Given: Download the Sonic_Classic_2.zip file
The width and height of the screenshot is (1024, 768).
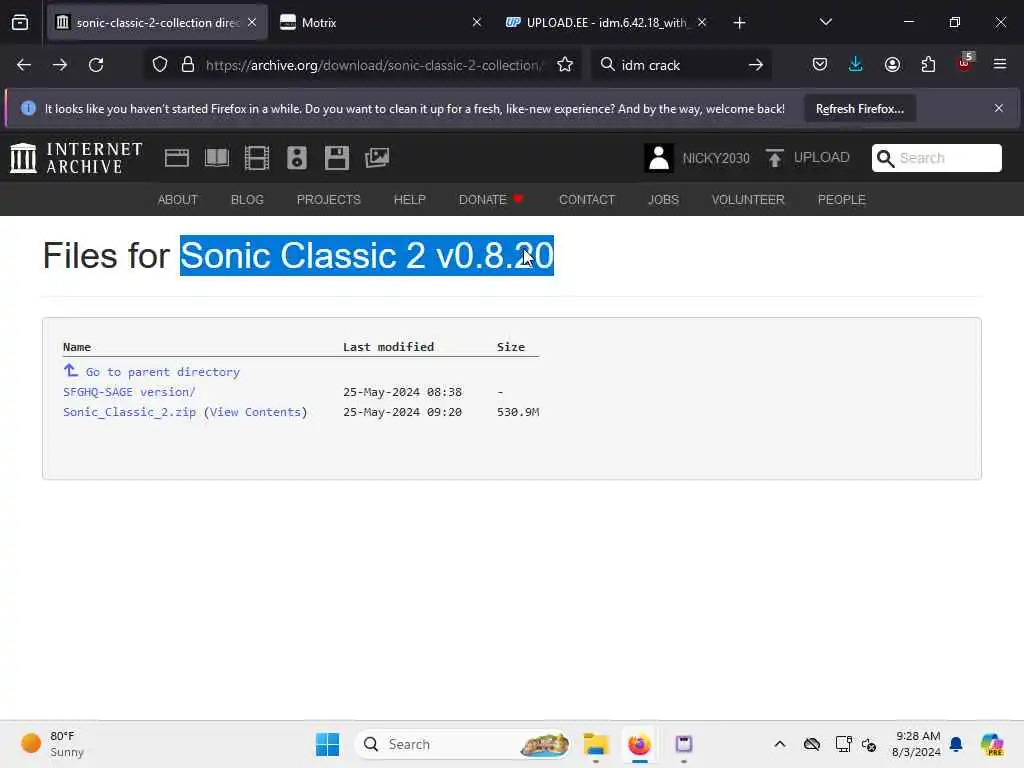Looking at the screenshot, I should click(x=129, y=412).
